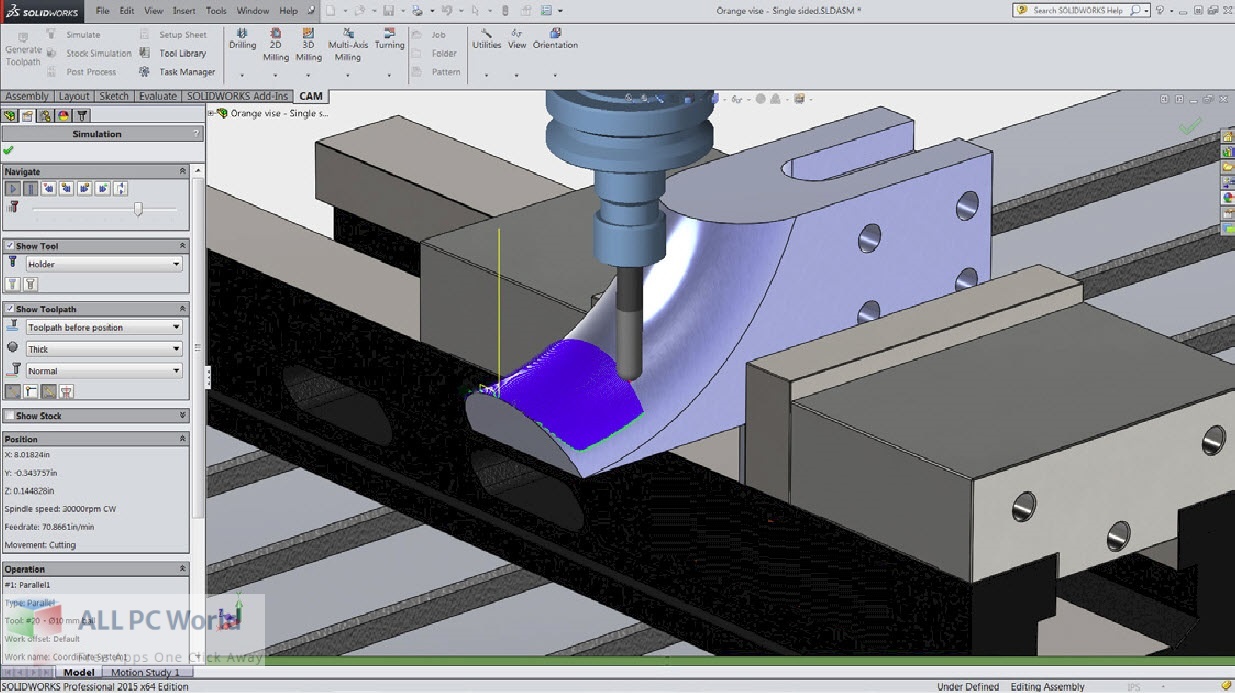Toggle the Show Toolpath checkbox
The height and width of the screenshot is (693, 1235).
point(10,309)
